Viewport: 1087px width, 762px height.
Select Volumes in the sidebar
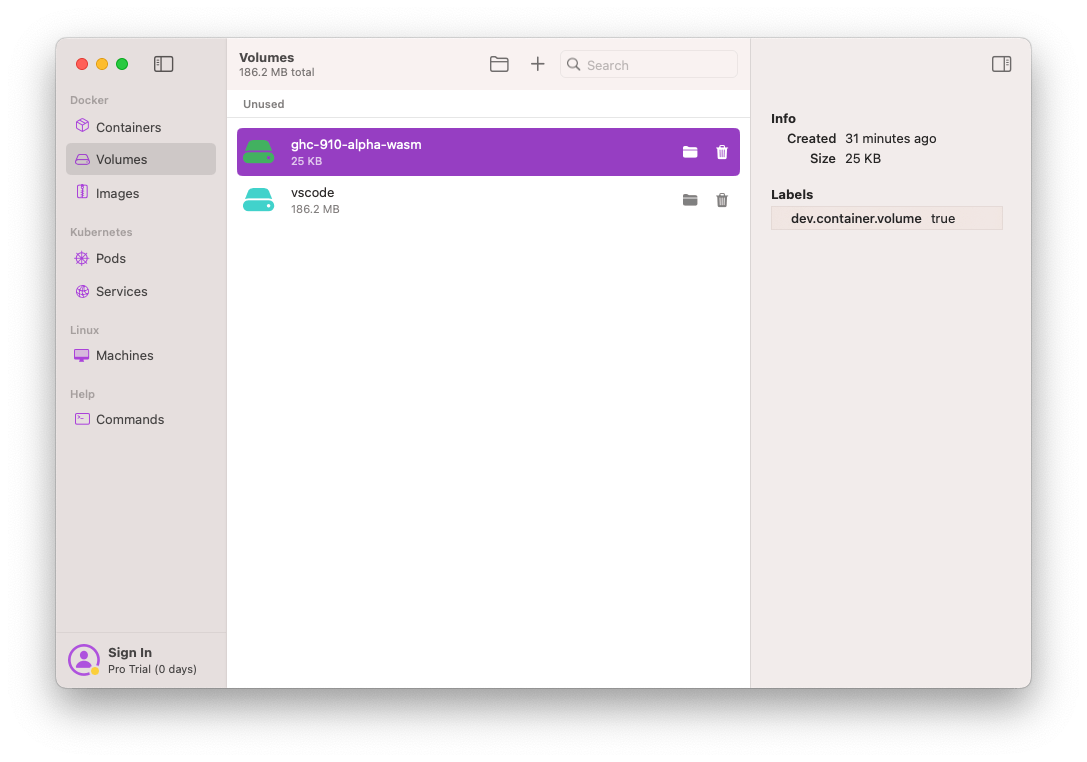(x=141, y=159)
